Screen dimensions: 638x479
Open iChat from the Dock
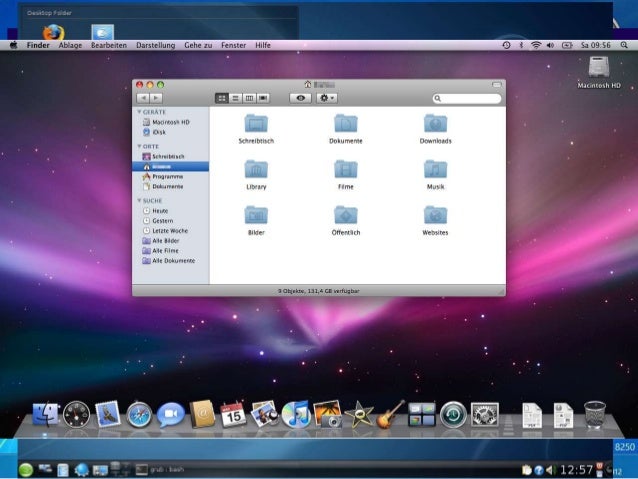pos(170,415)
